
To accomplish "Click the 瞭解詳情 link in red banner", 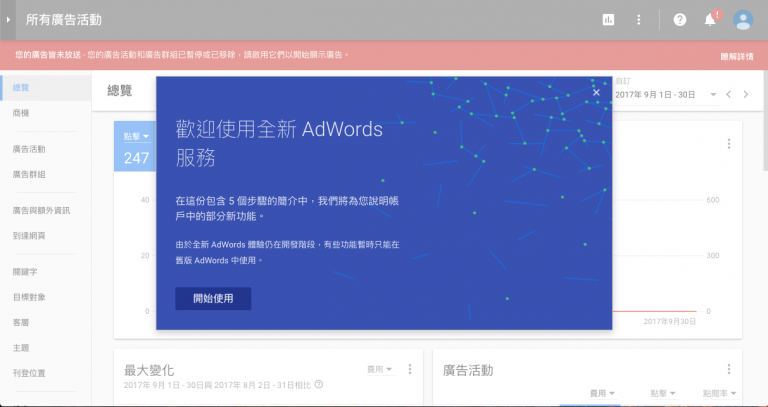I will click(x=737, y=57).
